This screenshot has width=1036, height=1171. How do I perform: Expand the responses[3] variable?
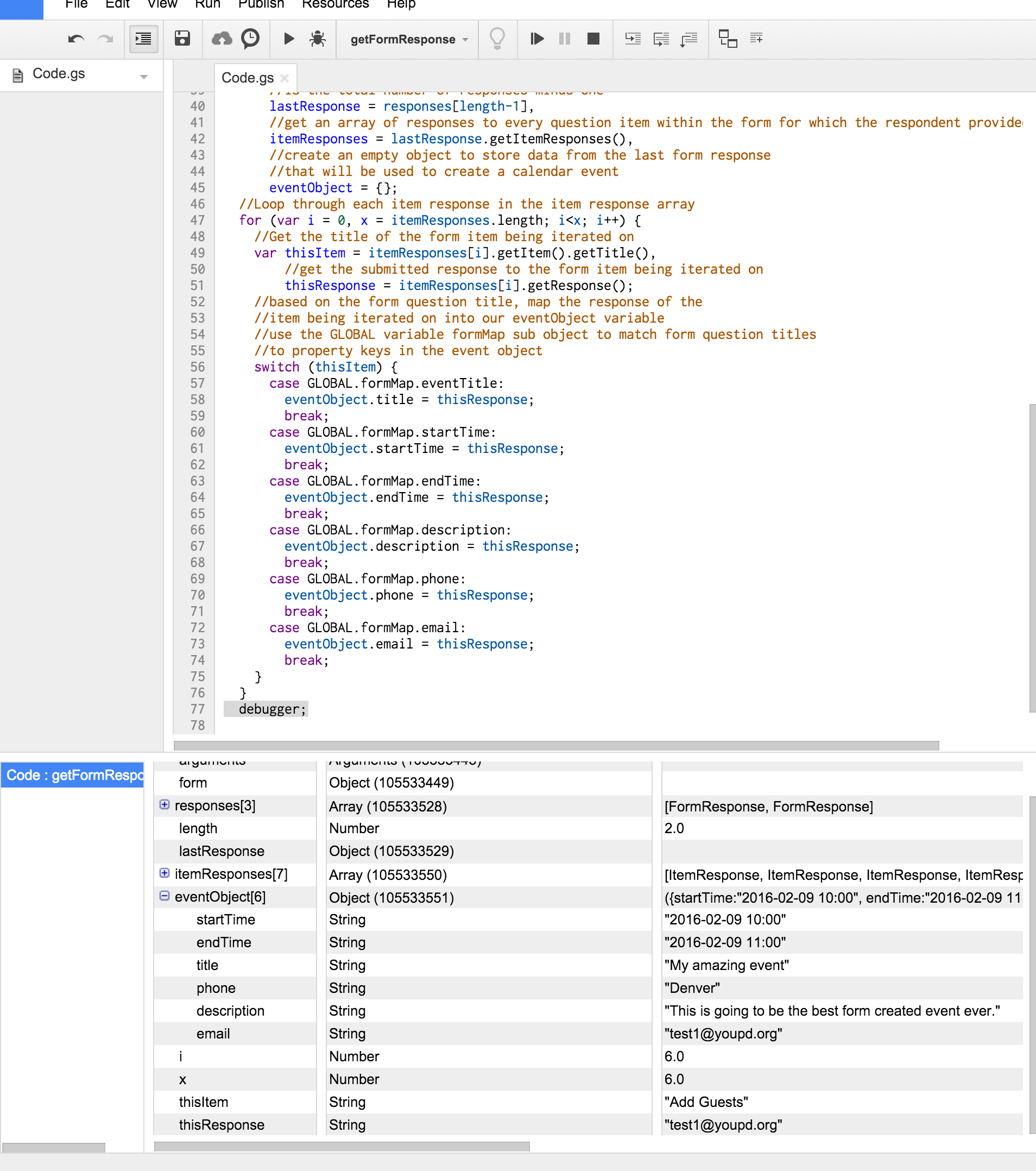[165, 804]
